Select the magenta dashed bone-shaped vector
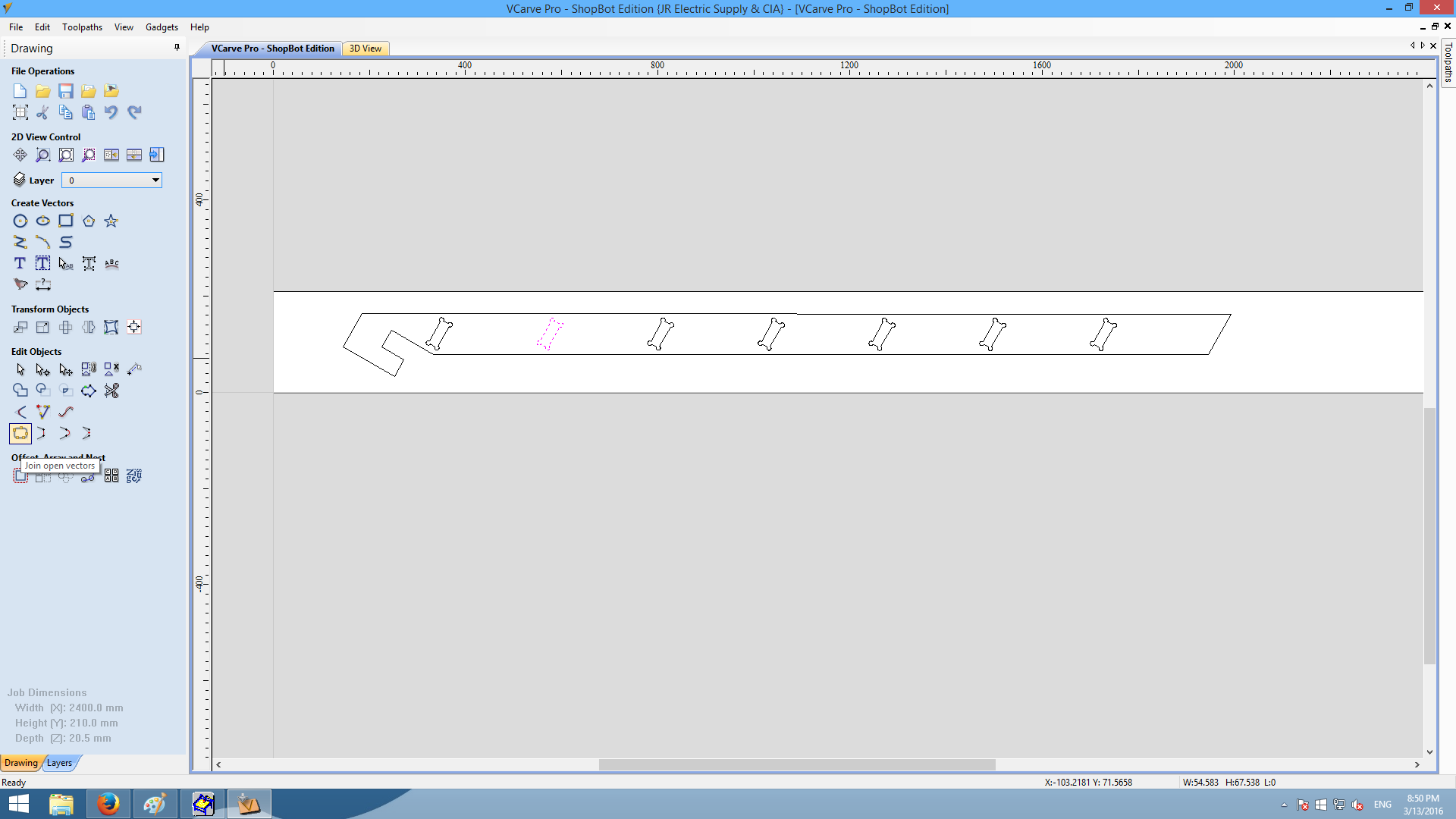The height and width of the screenshot is (819, 1456). click(x=550, y=334)
